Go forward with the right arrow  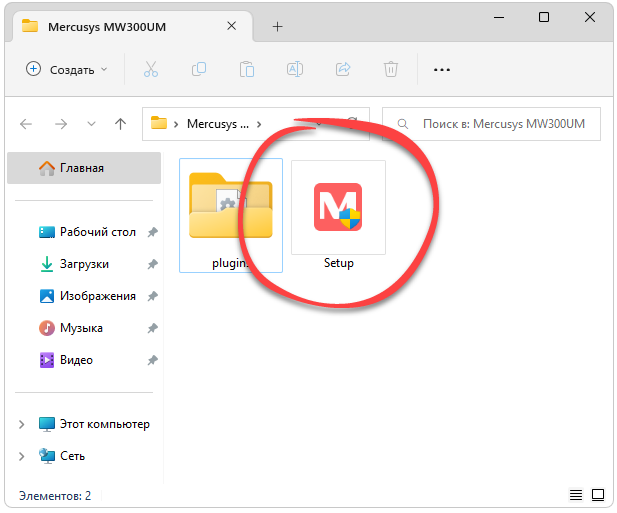61,124
